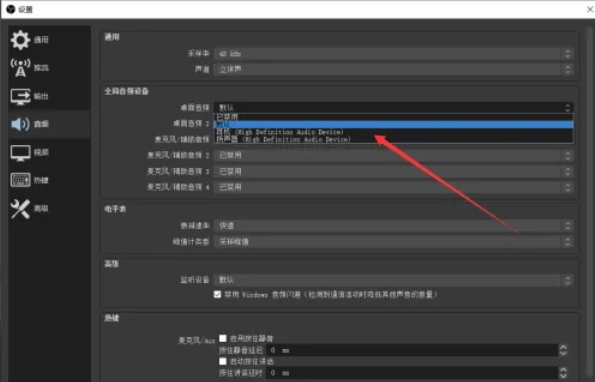Image resolution: width=595 pixels, height=382 pixels.
Task: Click the OBS logo in title bar
Action: (x=11, y=9)
